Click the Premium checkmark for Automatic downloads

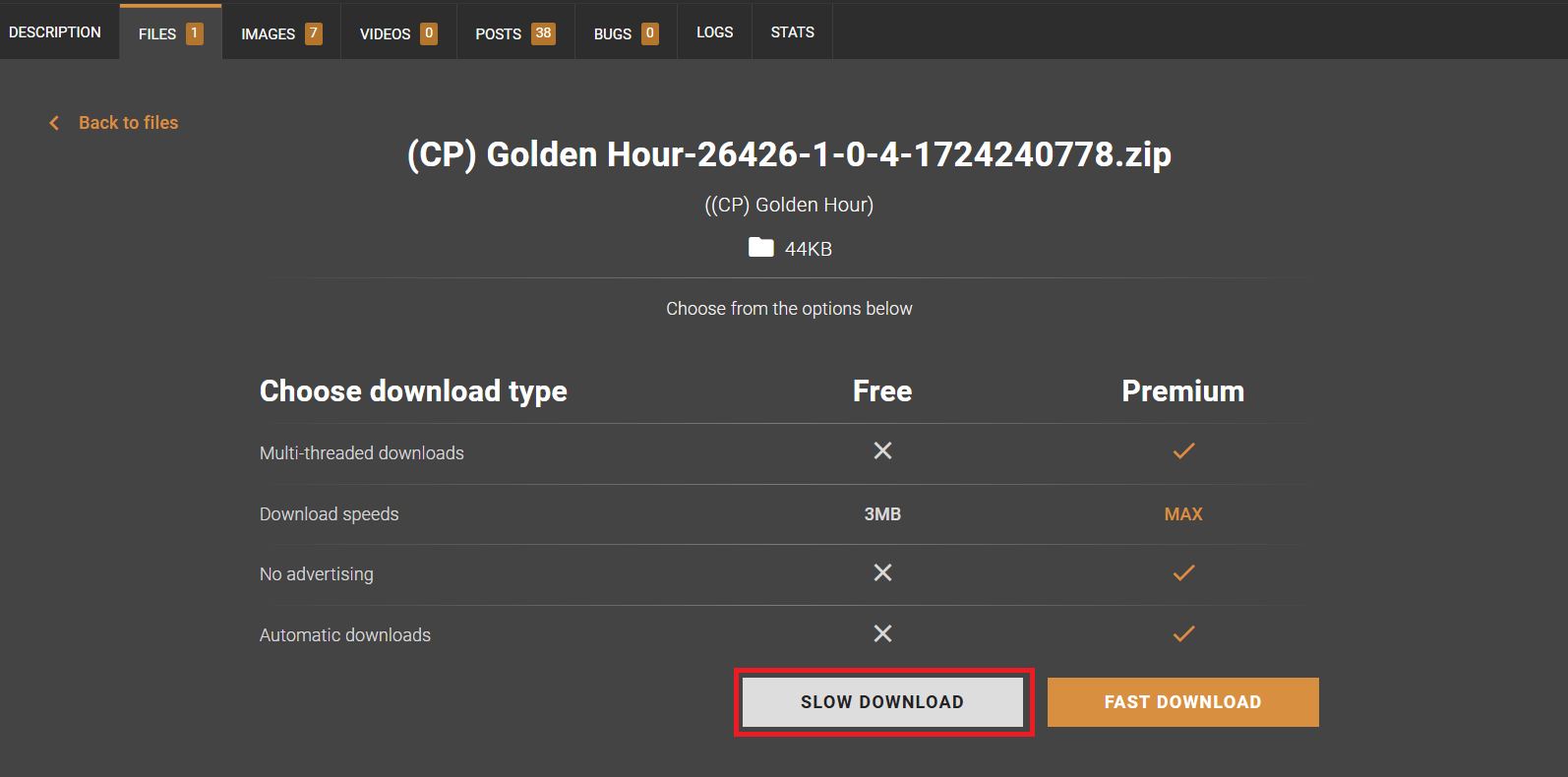1183,633
